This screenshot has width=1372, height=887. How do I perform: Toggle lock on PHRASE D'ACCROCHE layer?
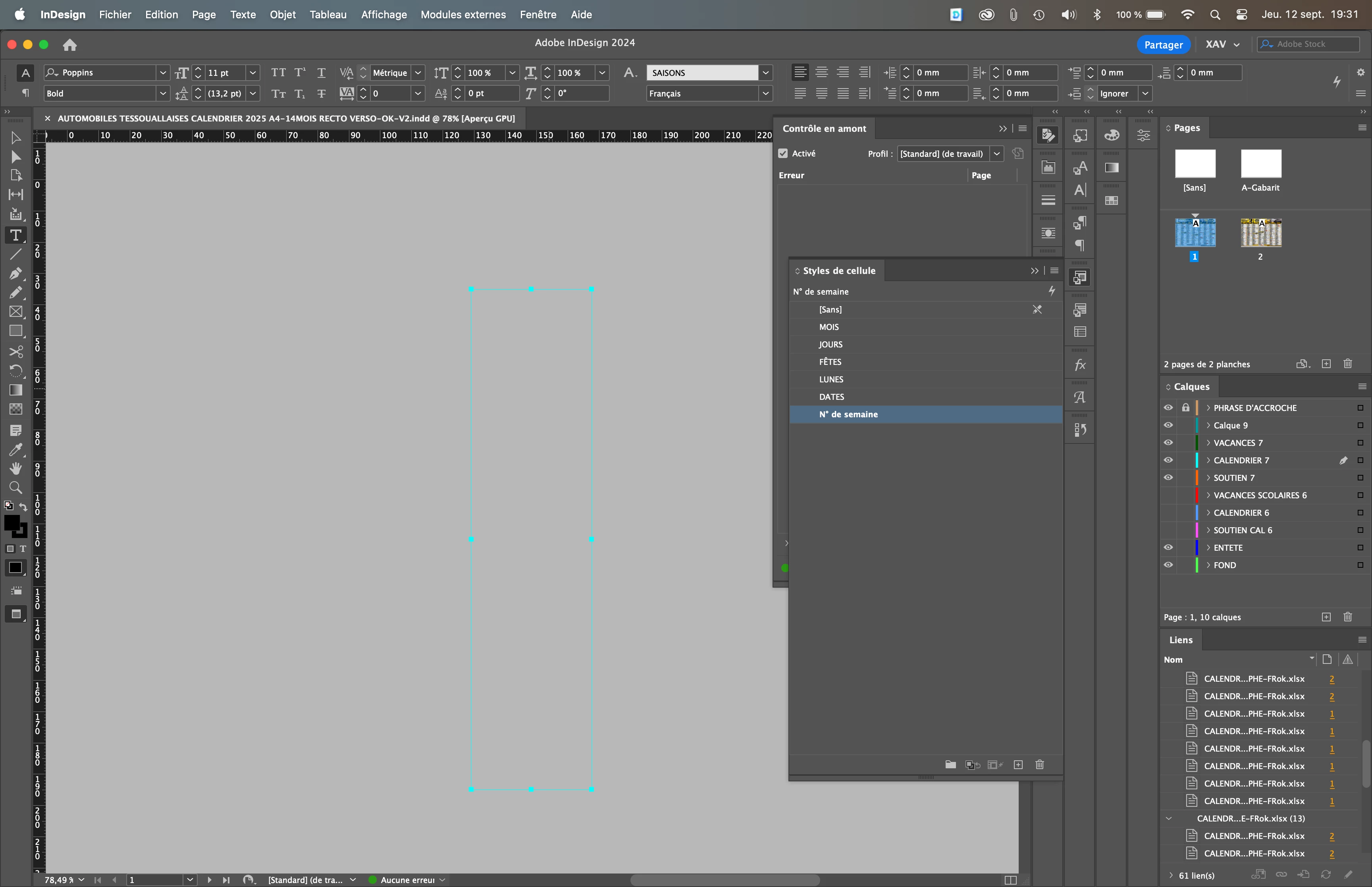pyautogui.click(x=1185, y=408)
